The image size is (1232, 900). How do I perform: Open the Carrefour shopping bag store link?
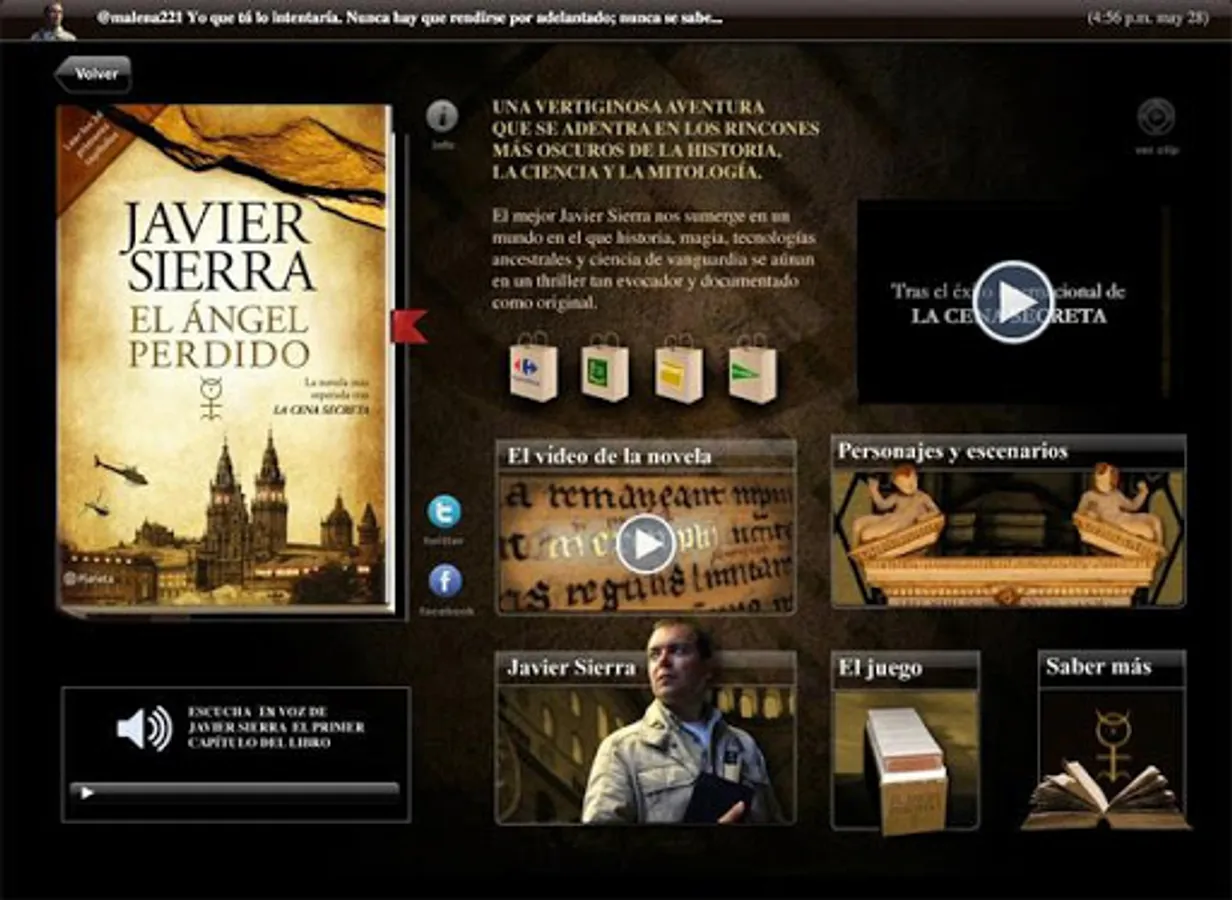click(534, 368)
